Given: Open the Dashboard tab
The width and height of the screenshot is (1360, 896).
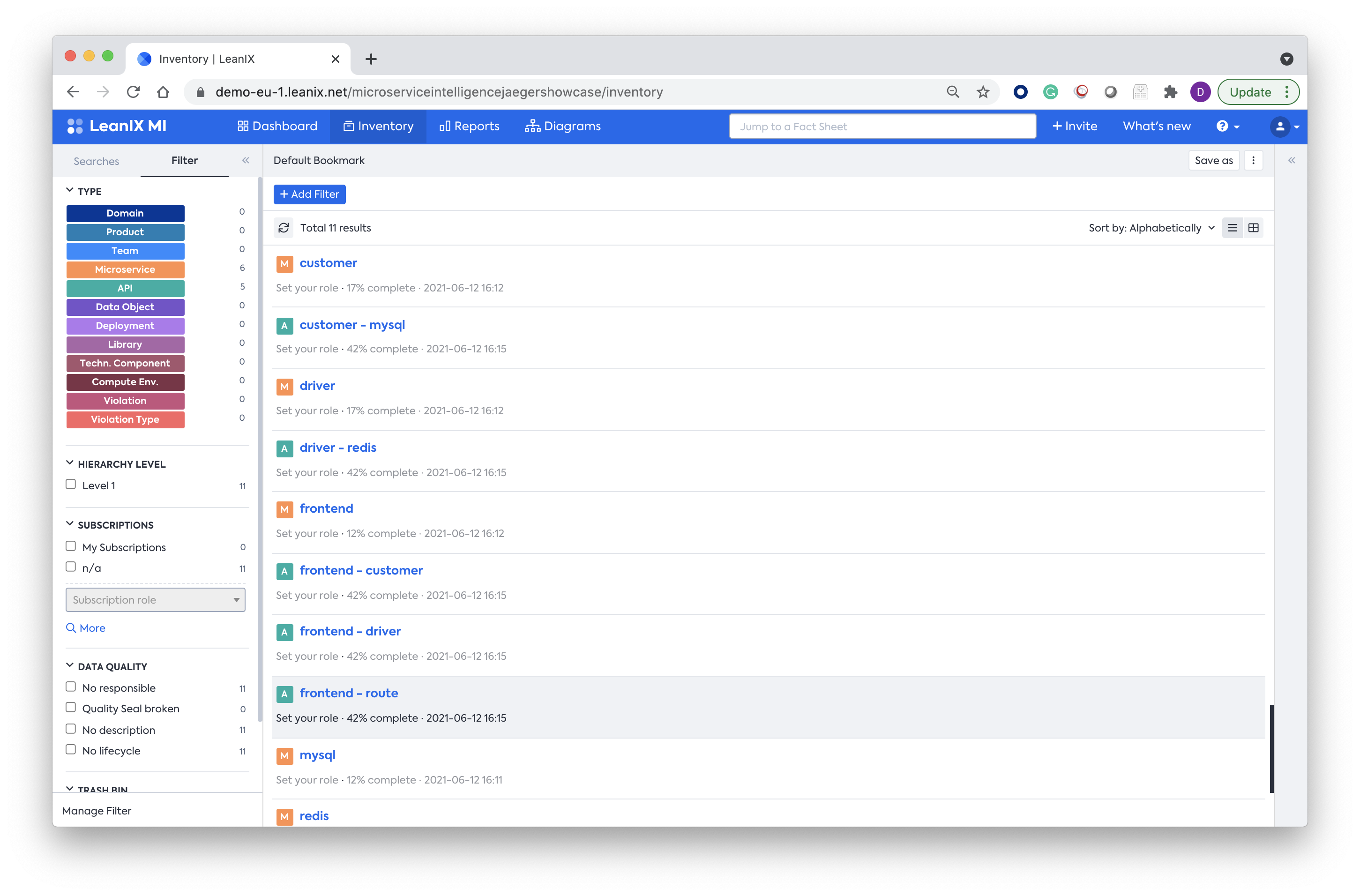Looking at the screenshot, I should [x=277, y=126].
